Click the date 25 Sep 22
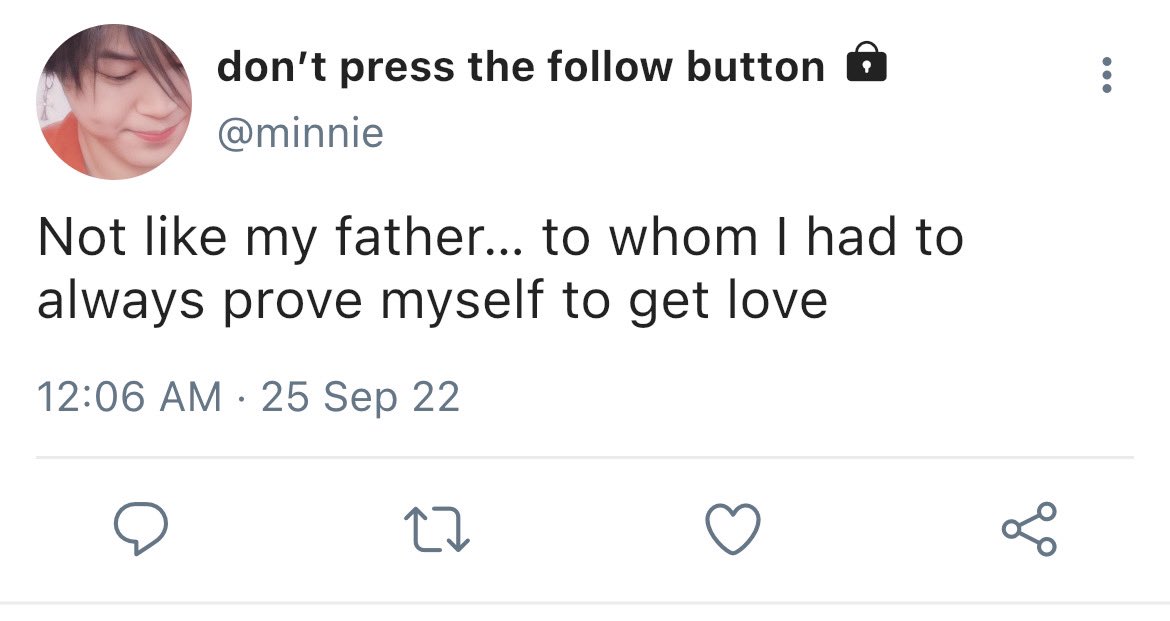Screen dimensions: 1170x621 coord(360,397)
